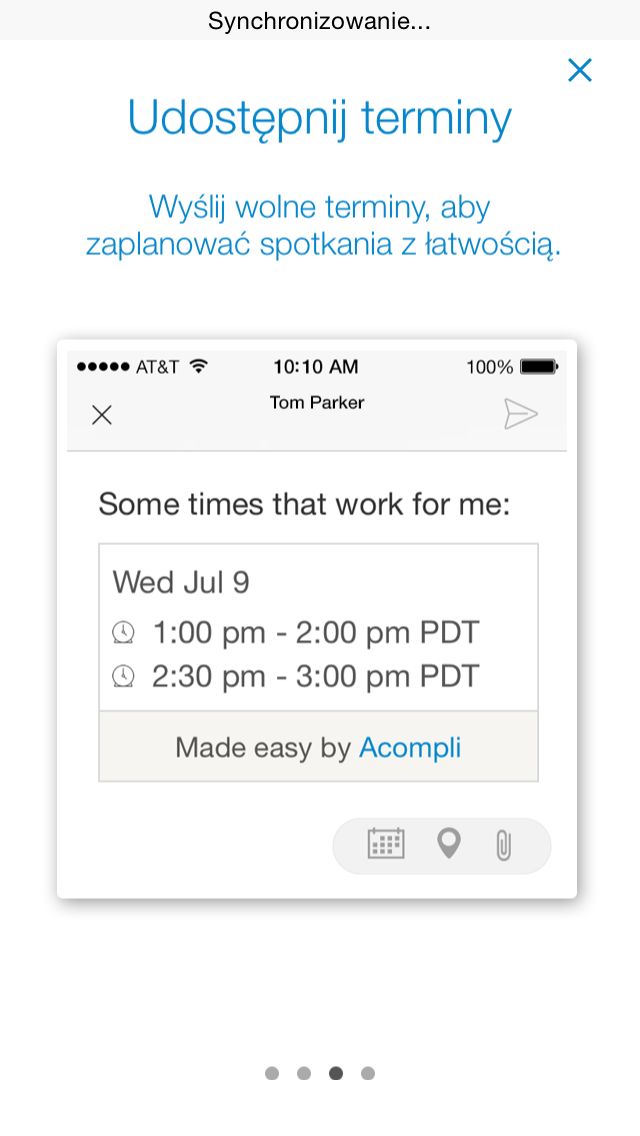Tap the clock icon for 2:30 pm
The width and height of the screenshot is (640, 1136).
point(123,676)
